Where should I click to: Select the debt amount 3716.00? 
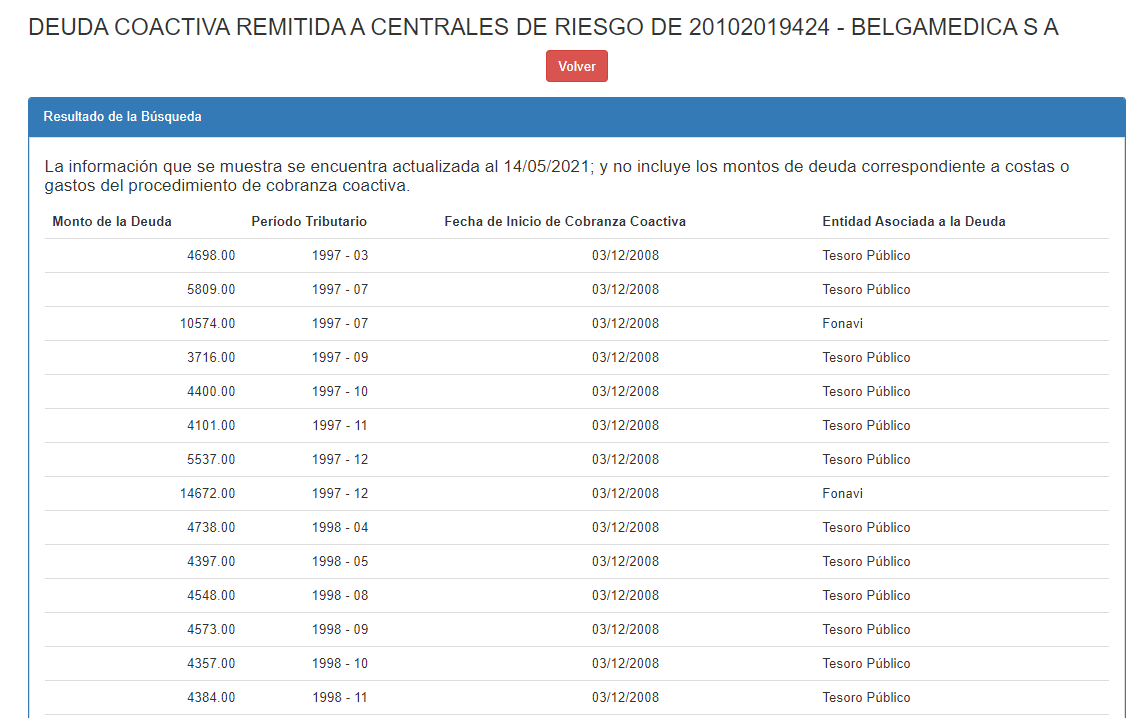211,358
